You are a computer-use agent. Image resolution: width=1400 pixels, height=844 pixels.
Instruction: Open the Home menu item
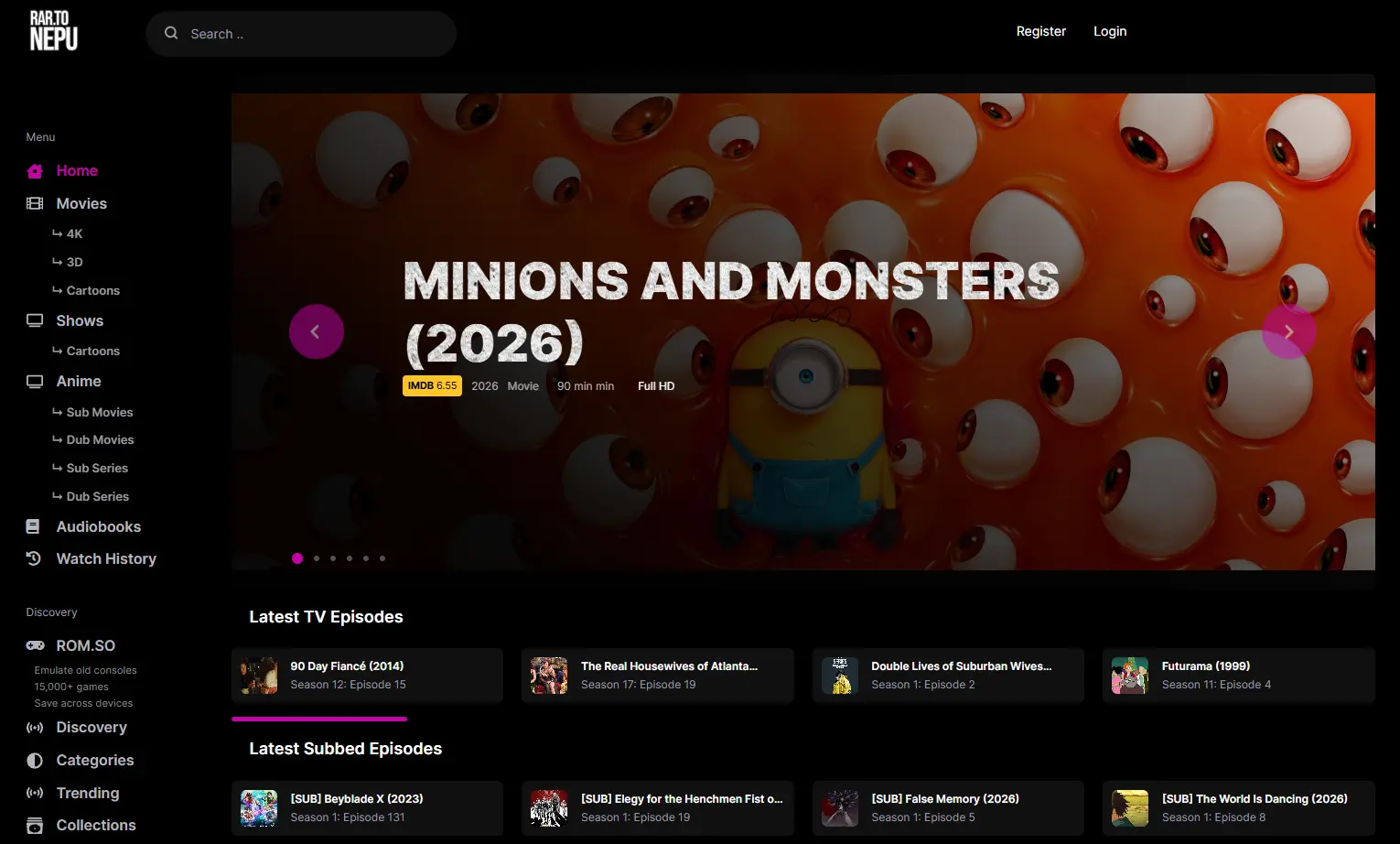77,171
